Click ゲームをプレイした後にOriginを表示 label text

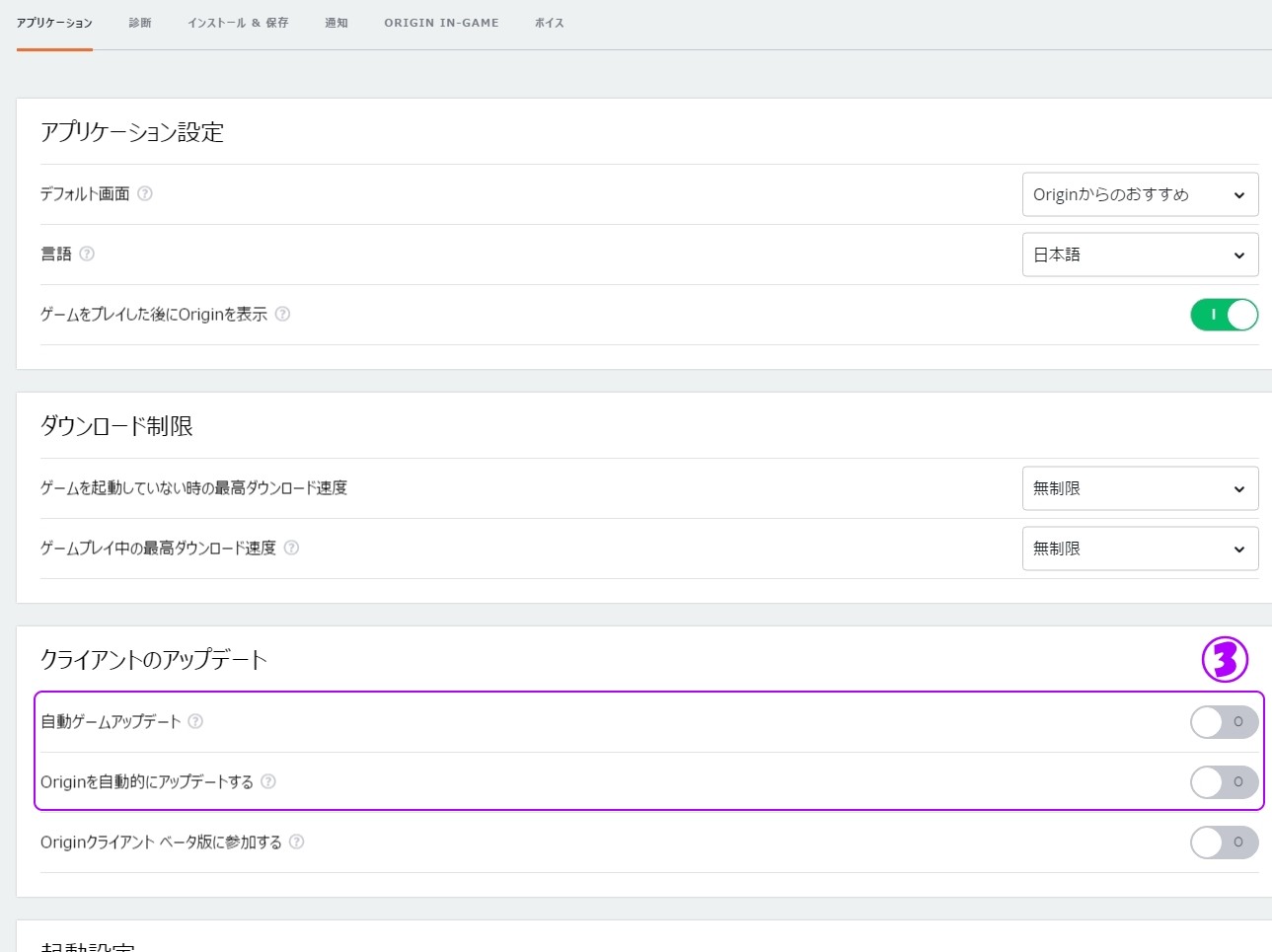[154, 314]
